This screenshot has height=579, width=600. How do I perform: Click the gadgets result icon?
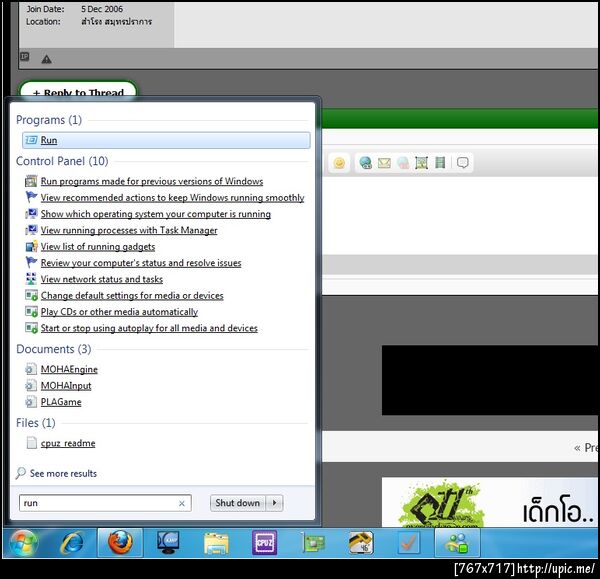[x=31, y=246]
